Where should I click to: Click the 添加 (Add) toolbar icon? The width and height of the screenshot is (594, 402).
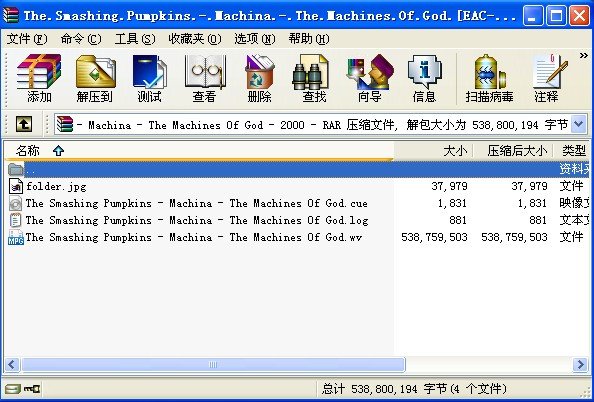39,78
